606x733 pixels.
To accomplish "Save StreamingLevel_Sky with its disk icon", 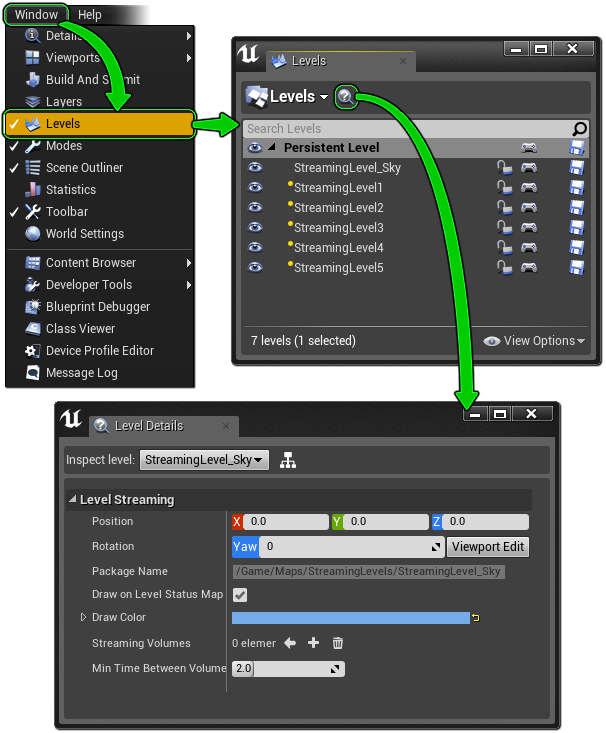I will pos(577,168).
